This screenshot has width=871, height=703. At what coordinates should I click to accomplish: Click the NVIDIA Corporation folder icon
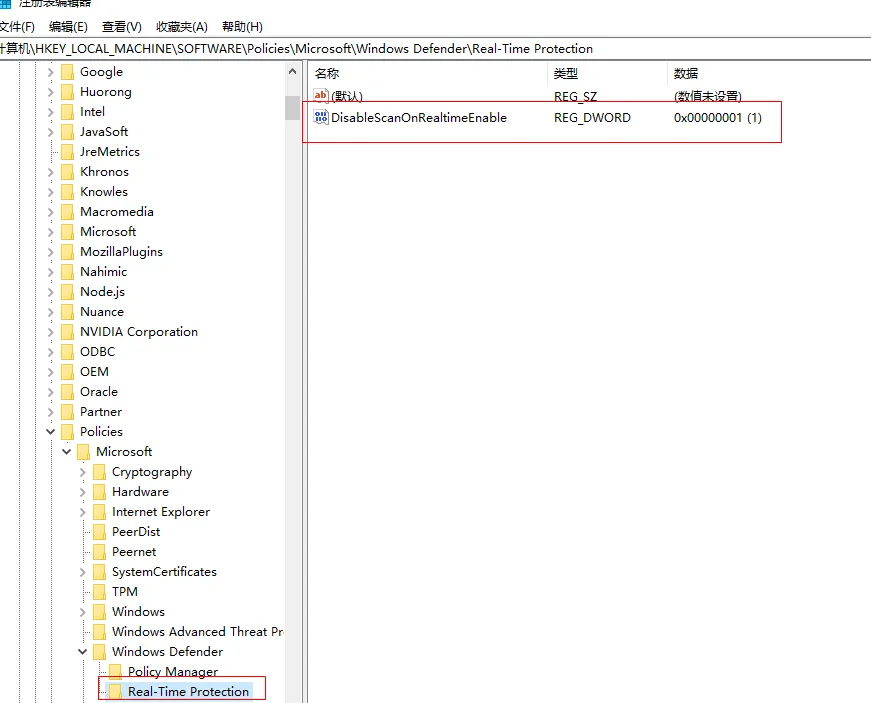coord(67,332)
